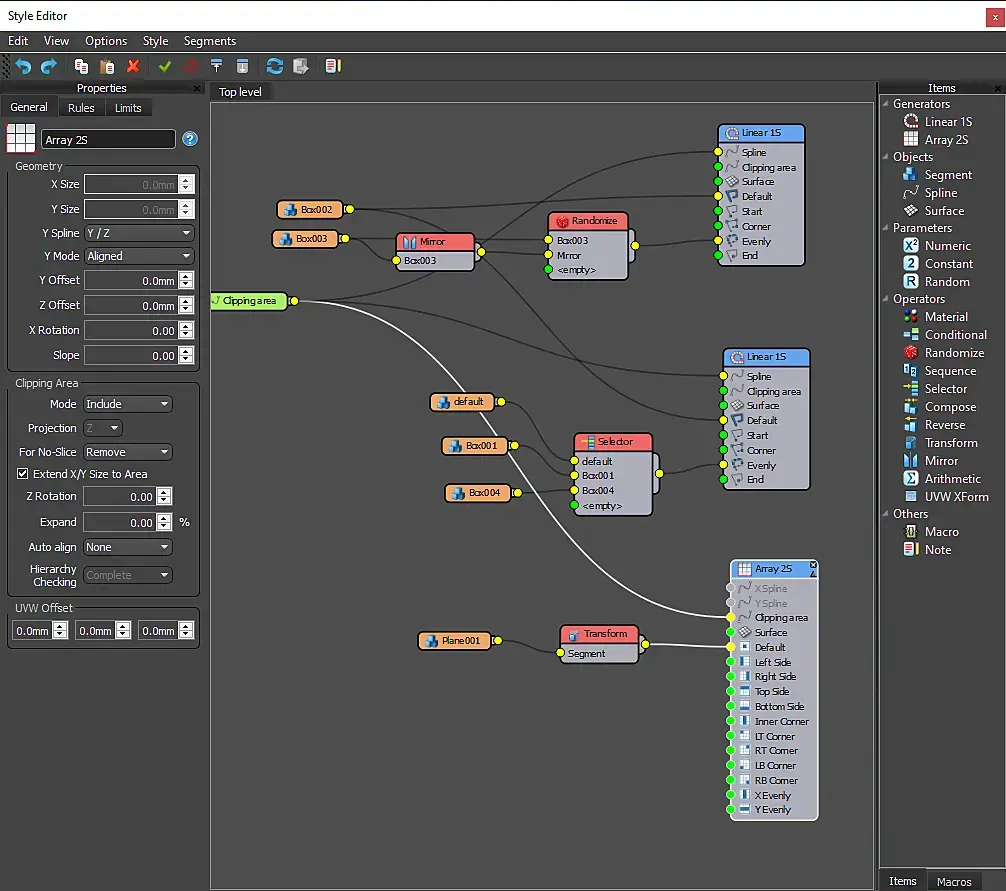Click the red X delete icon

(133, 66)
